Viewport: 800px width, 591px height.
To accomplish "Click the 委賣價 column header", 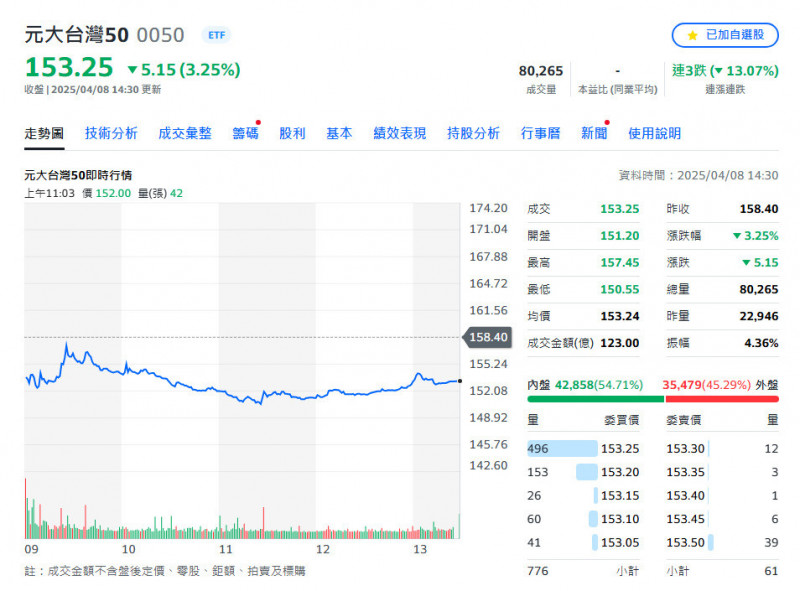I will pyautogui.click(x=684, y=420).
